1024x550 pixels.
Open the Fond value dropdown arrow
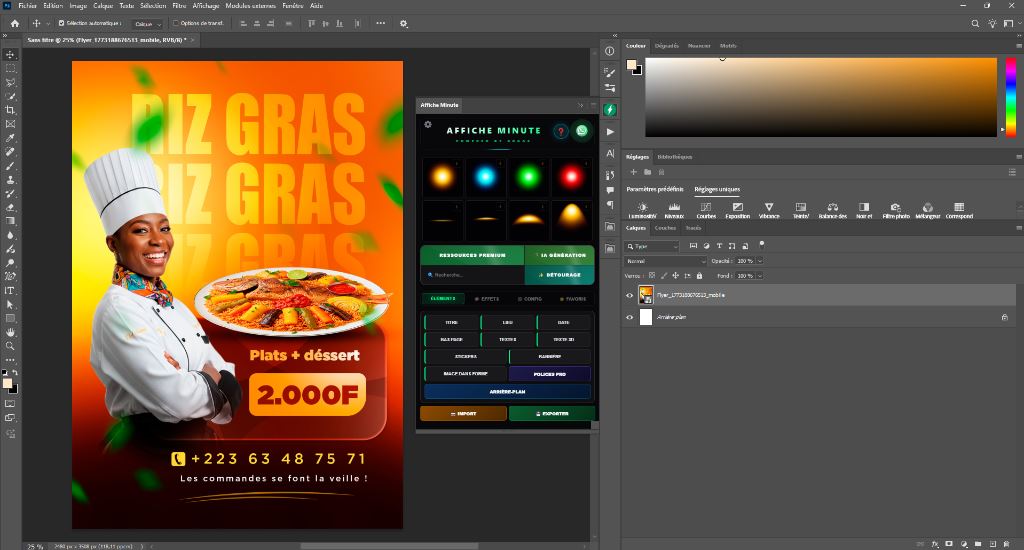pyautogui.click(x=760, y=276)
